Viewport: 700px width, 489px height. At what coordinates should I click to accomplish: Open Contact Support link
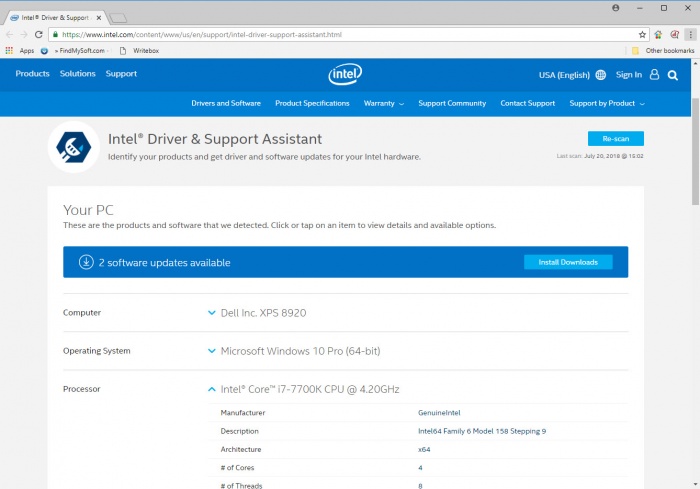click(x=528, y=103)
